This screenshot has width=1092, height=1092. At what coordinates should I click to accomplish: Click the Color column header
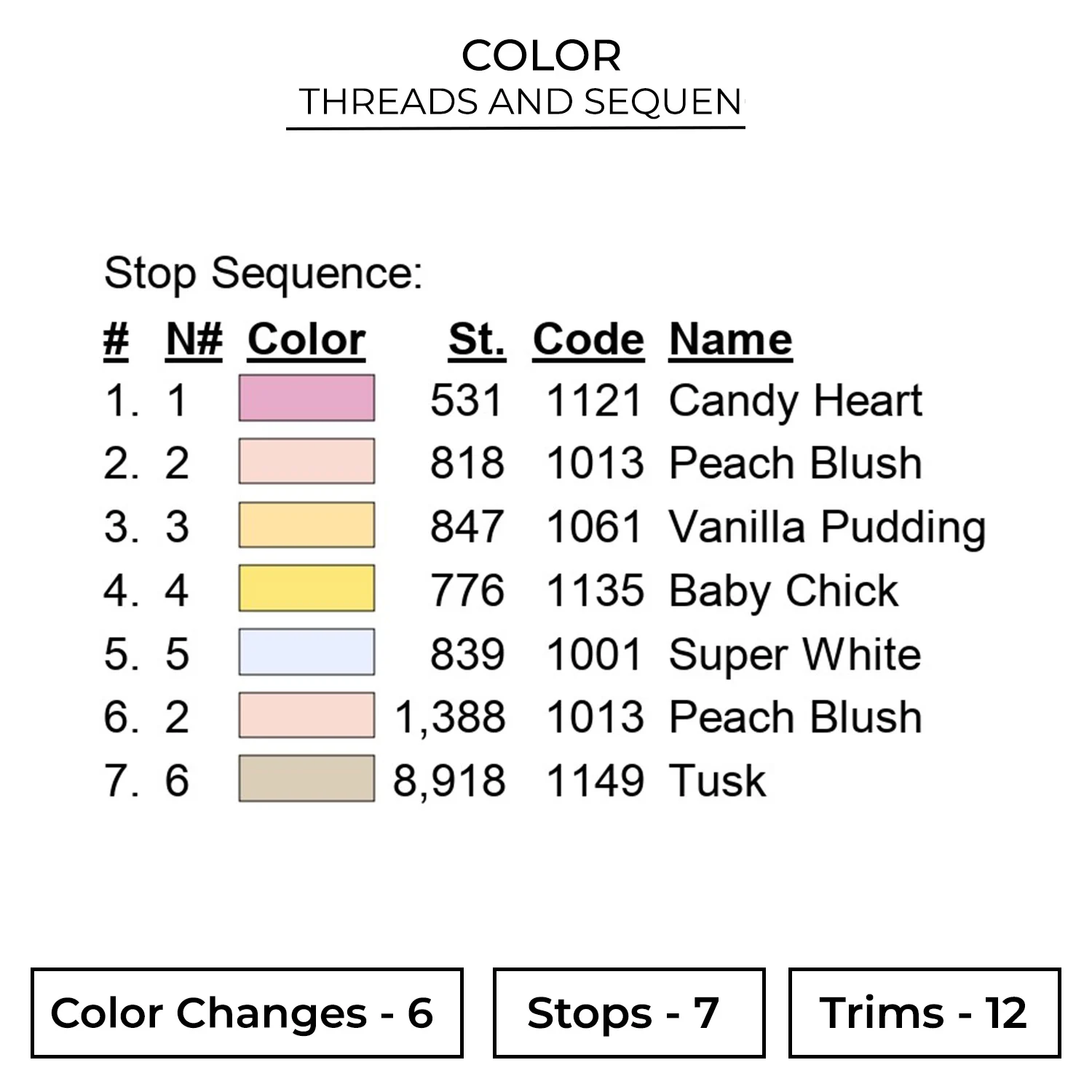coord(306,340)
